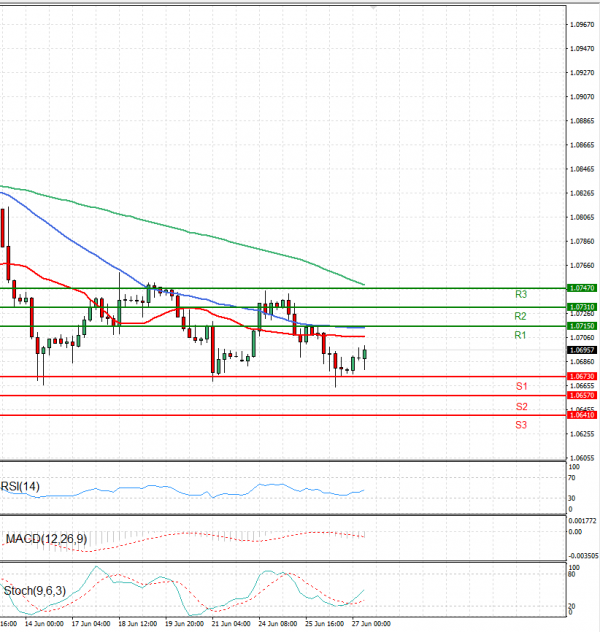
Task: Click the R1 resistance label
Action: point(520,335)
